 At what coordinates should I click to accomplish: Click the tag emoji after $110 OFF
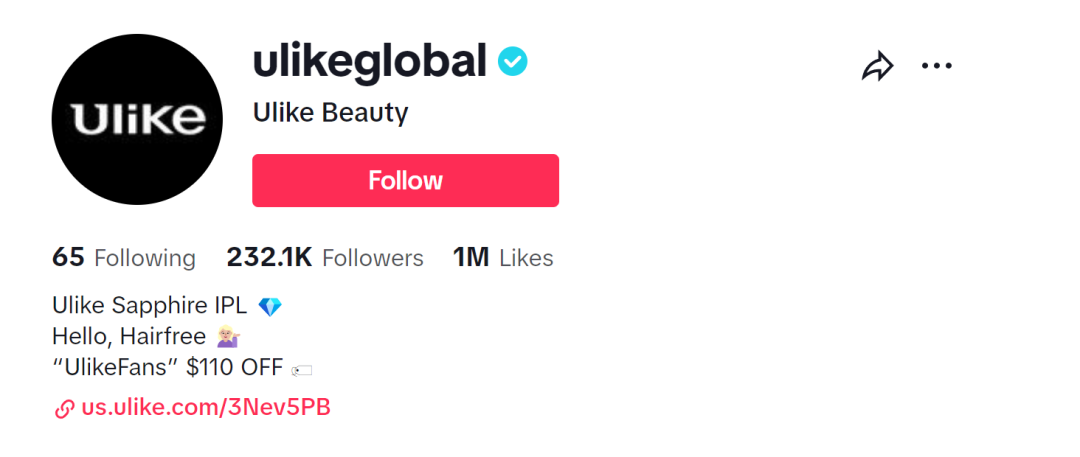click(301, 370)
